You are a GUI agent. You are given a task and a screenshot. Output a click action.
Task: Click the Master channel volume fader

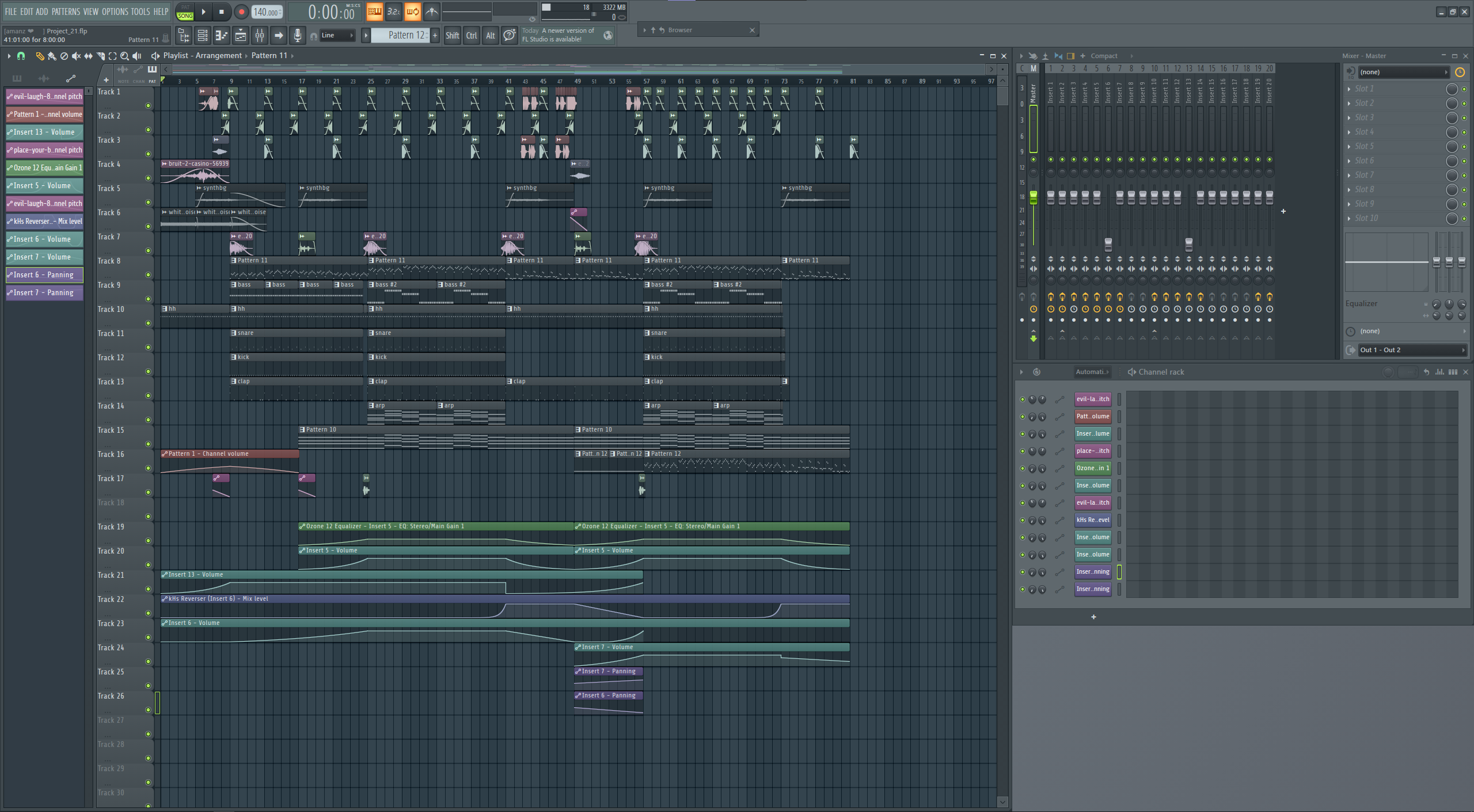click(1034, 197)
